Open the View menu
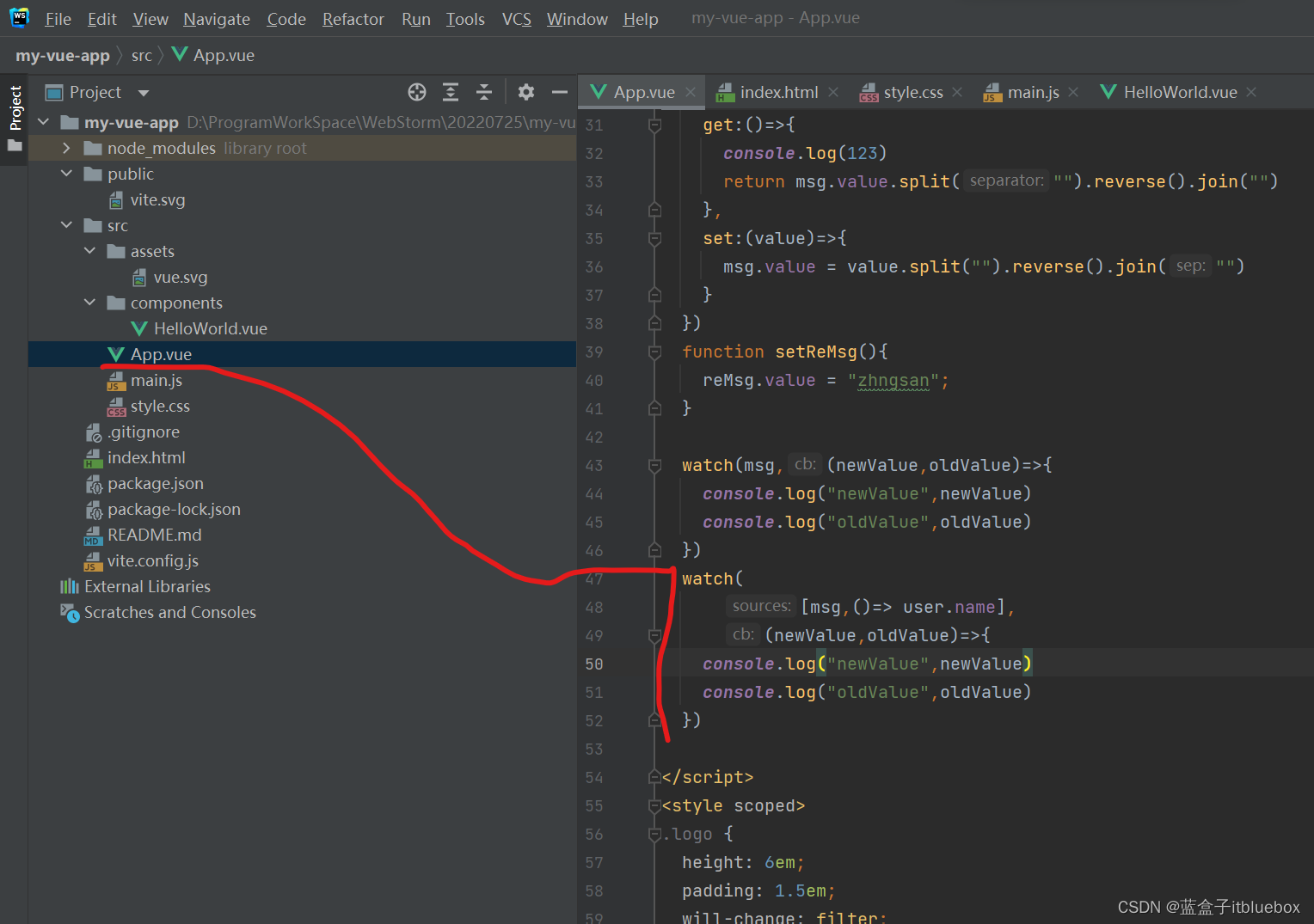Screen dimensions: 1314x924 (150, 19)
